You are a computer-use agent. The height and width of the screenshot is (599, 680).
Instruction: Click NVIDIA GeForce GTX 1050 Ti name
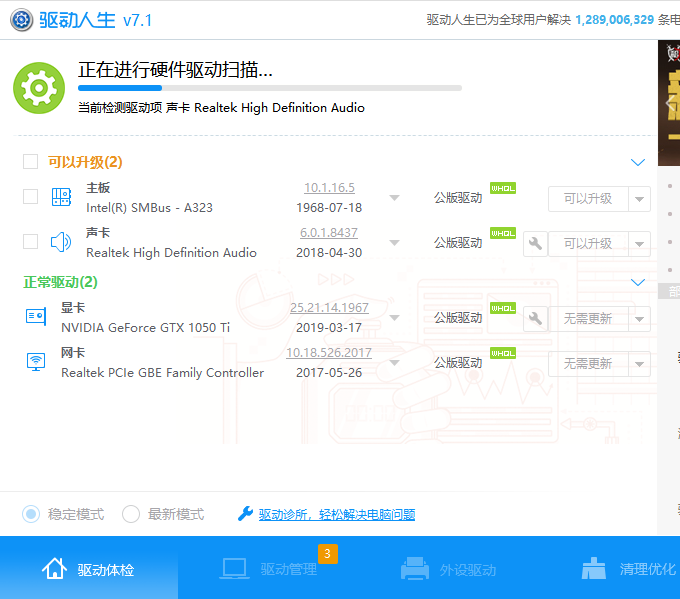[x=146, y=327]
